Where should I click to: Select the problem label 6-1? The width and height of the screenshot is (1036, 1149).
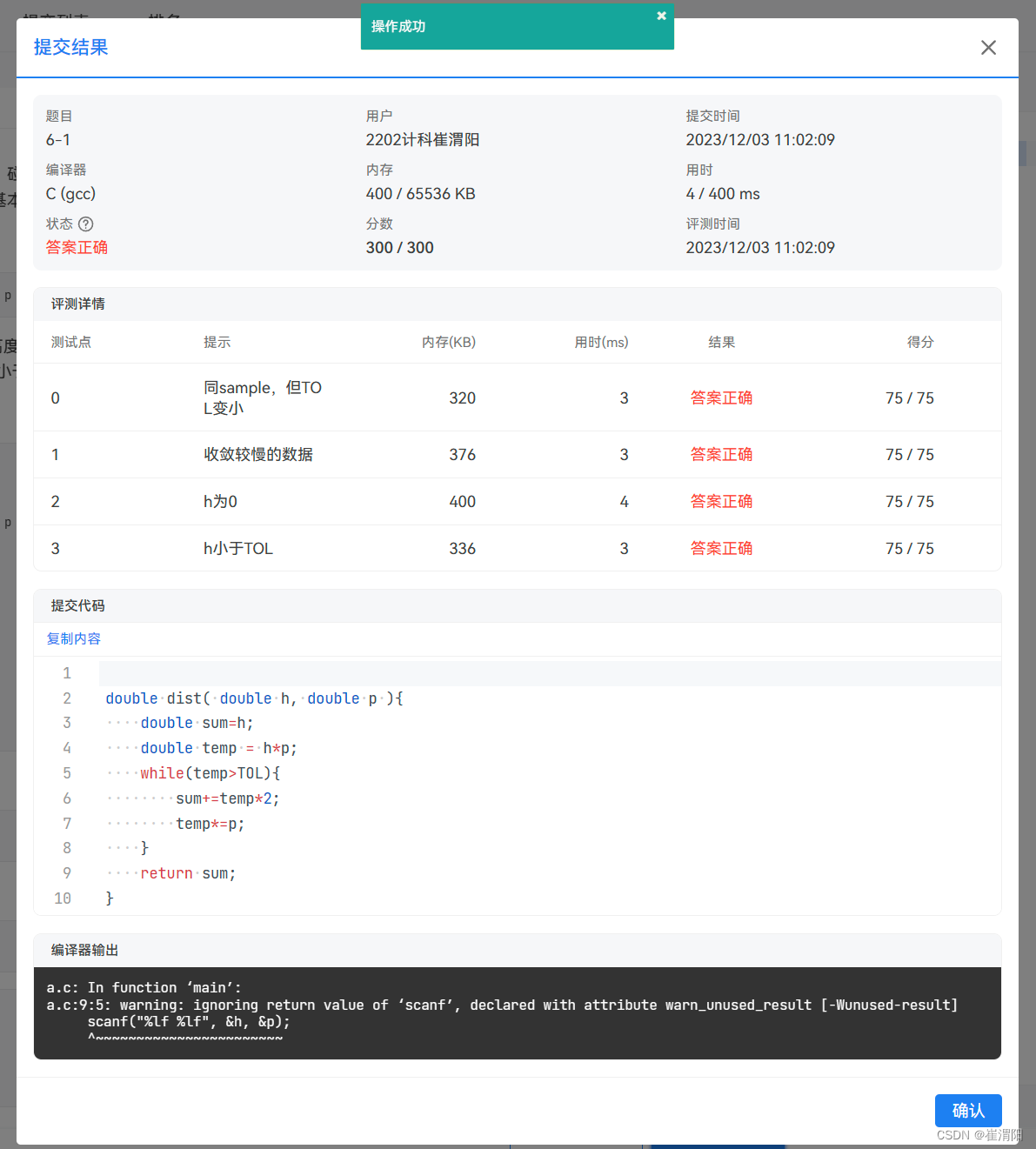coord(56,139)
